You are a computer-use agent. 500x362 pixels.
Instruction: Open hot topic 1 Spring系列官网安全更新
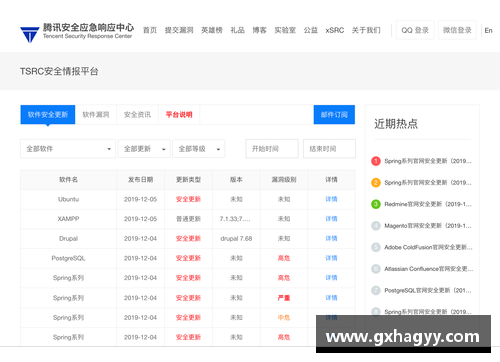[428, 161]
